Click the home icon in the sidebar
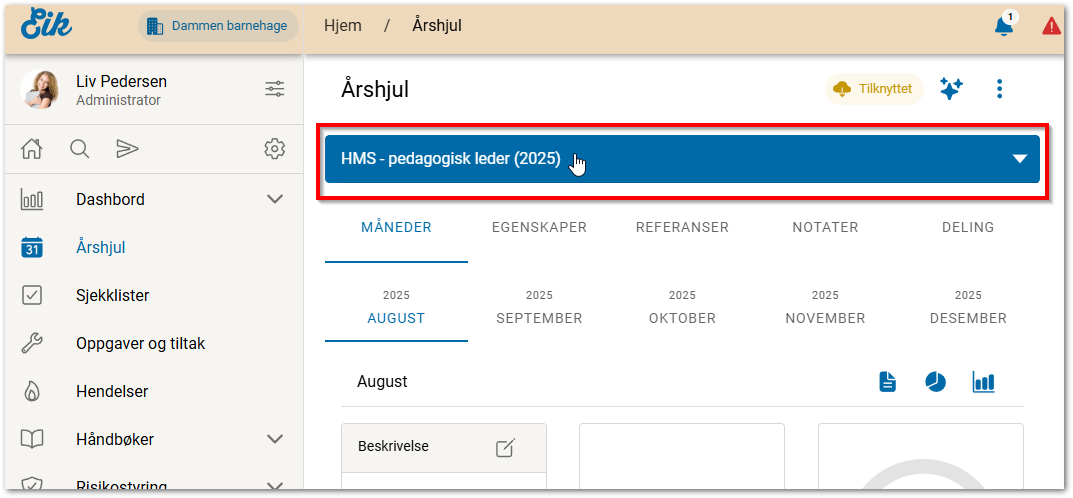Viewport: 1073px width, 498px height. pos(32,149)
